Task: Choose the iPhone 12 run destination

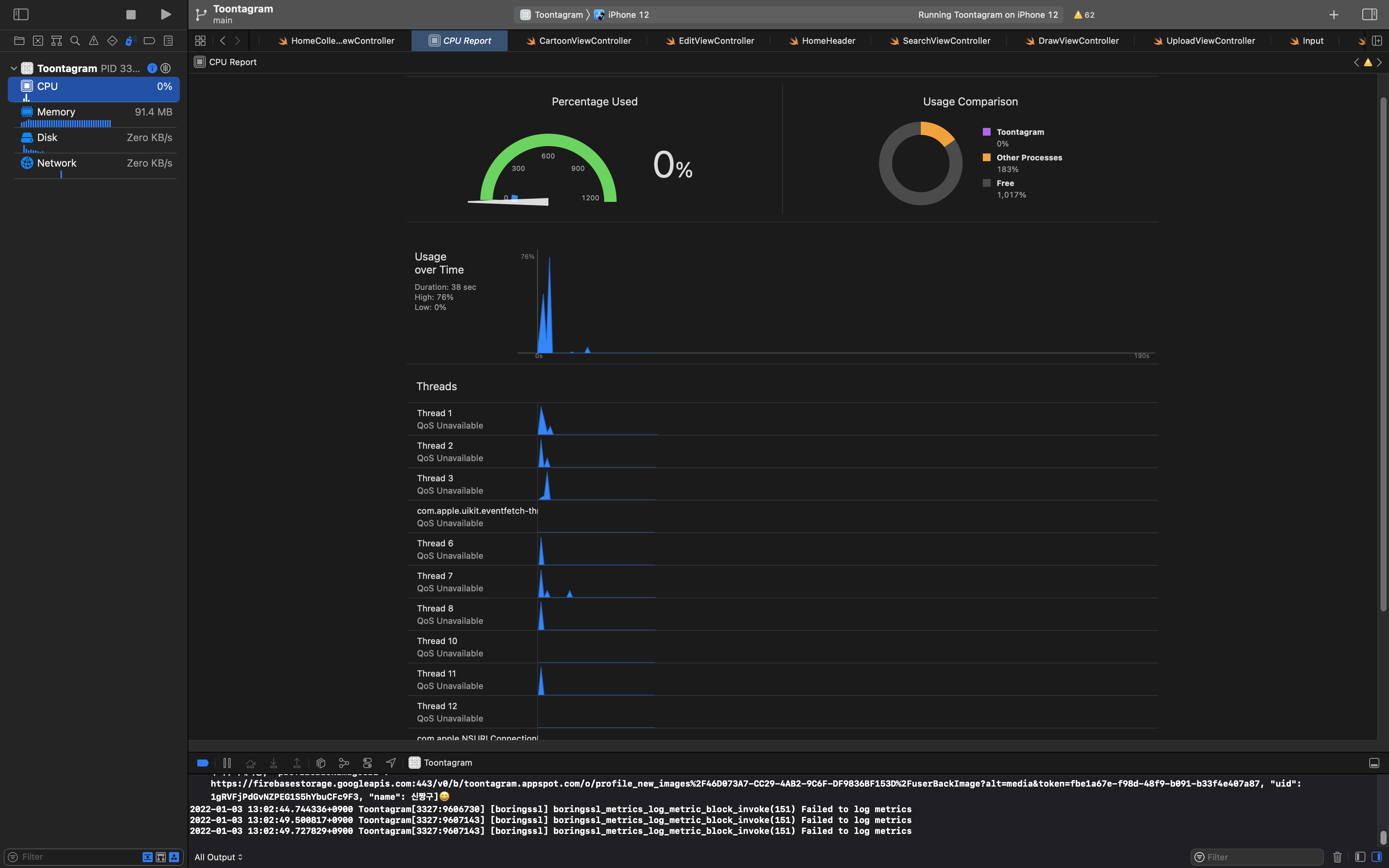Action: coord(622,15)
